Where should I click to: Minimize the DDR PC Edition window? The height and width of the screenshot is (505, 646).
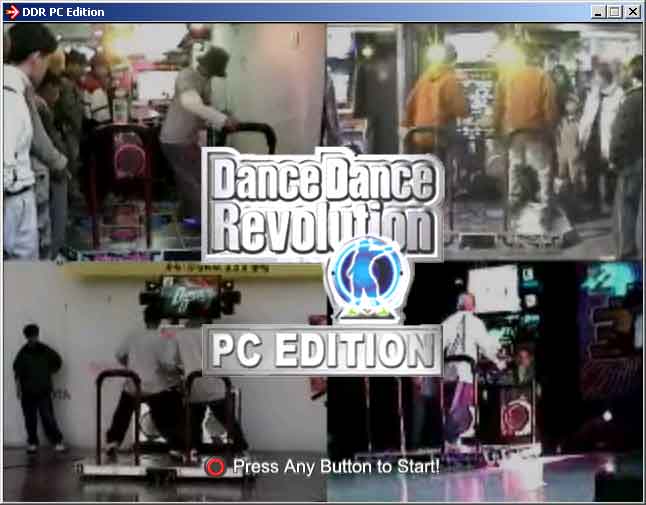coord(598,12)
